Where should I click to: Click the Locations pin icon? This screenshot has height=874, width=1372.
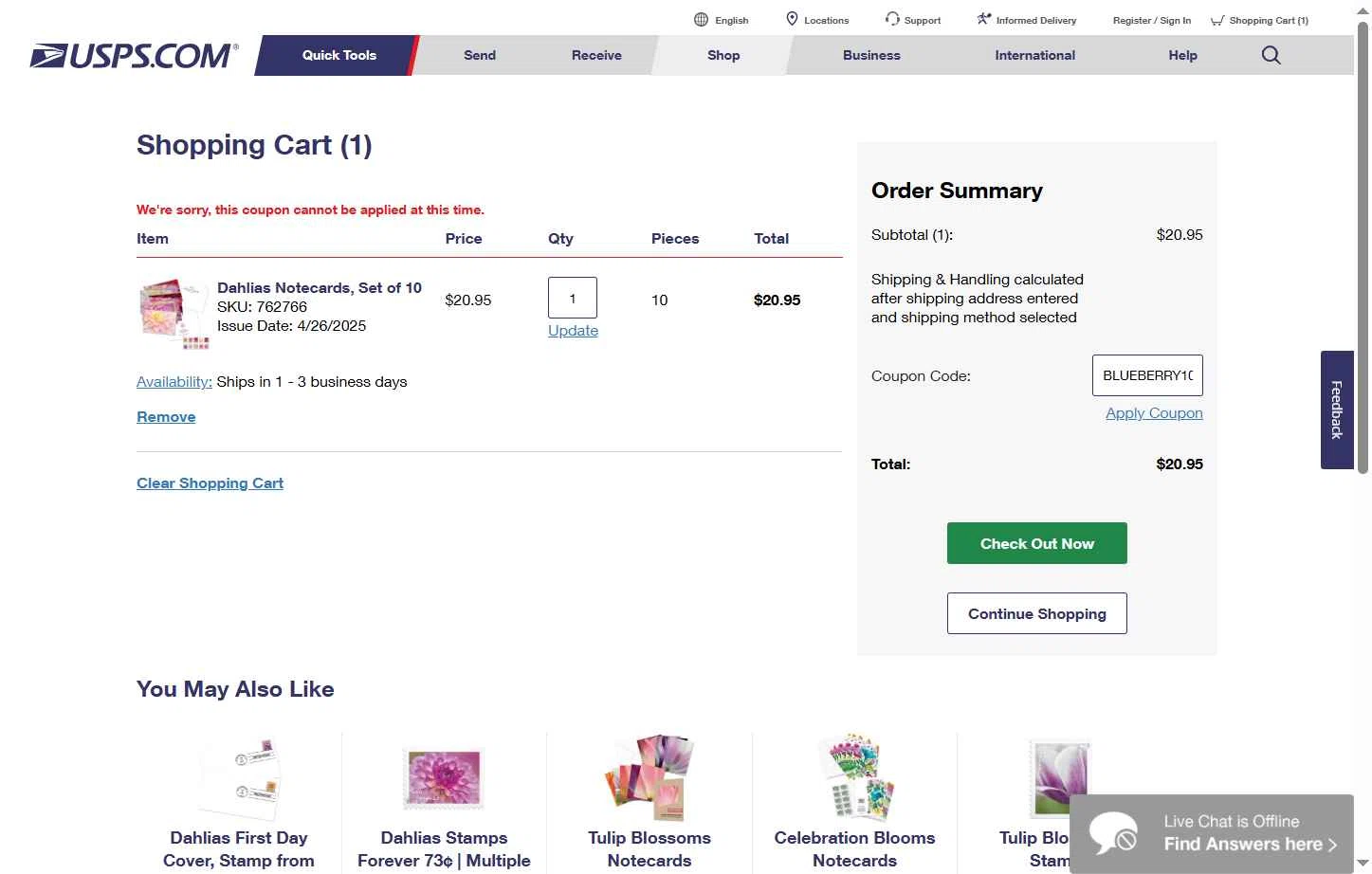click(x=792, y=19)
